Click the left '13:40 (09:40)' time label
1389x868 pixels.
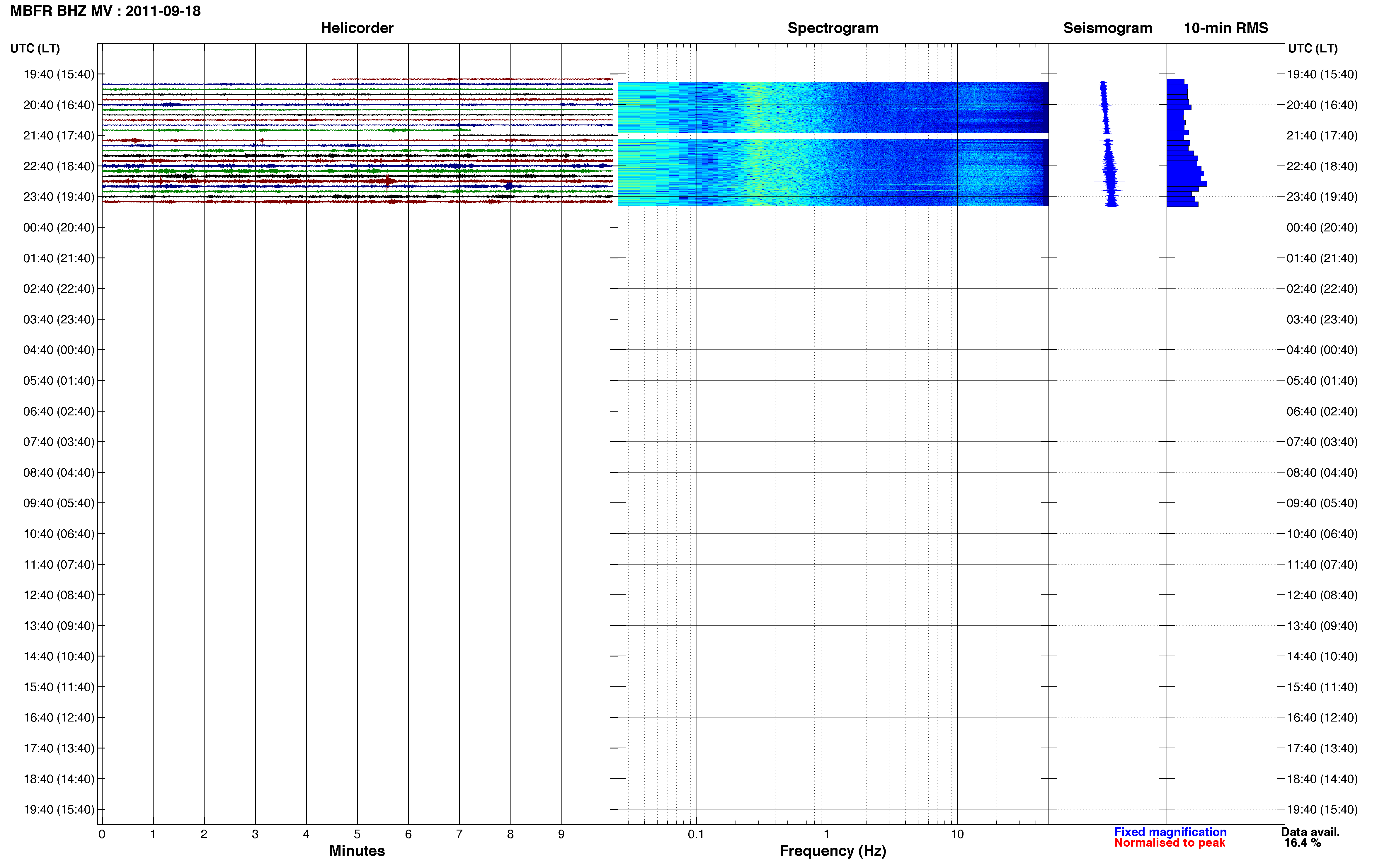[x=59, y=626]
